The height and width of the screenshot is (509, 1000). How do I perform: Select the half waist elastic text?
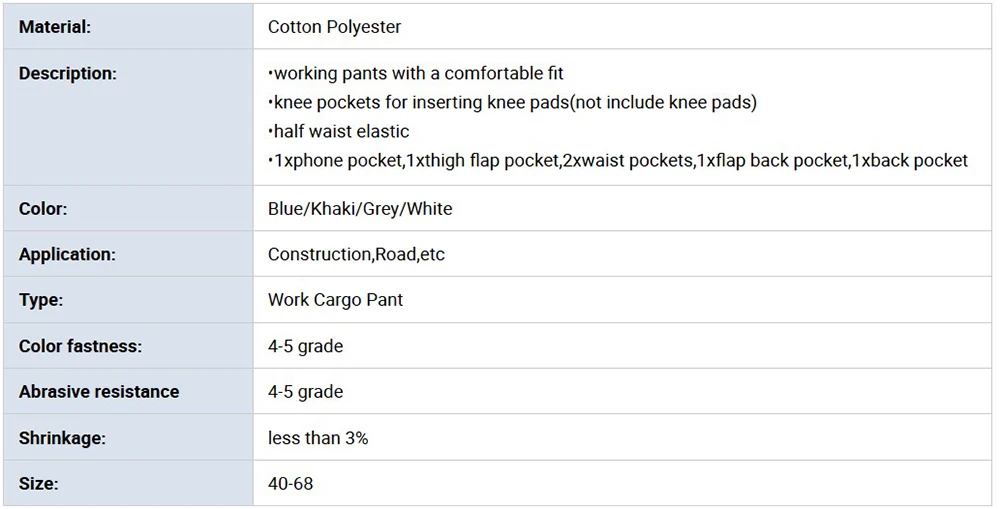(339, 131)
